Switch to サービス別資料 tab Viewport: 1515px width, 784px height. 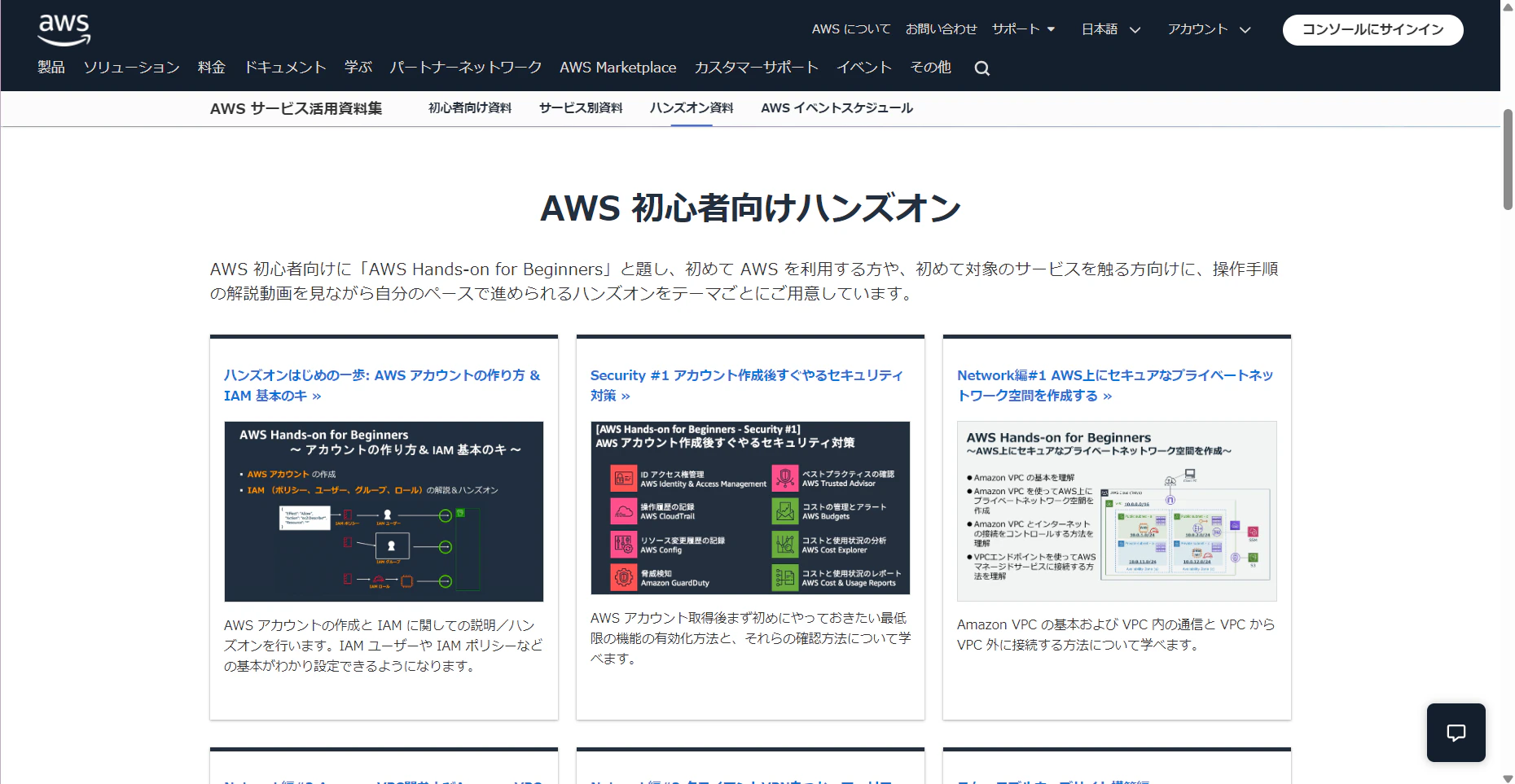(x=581, y=108)
